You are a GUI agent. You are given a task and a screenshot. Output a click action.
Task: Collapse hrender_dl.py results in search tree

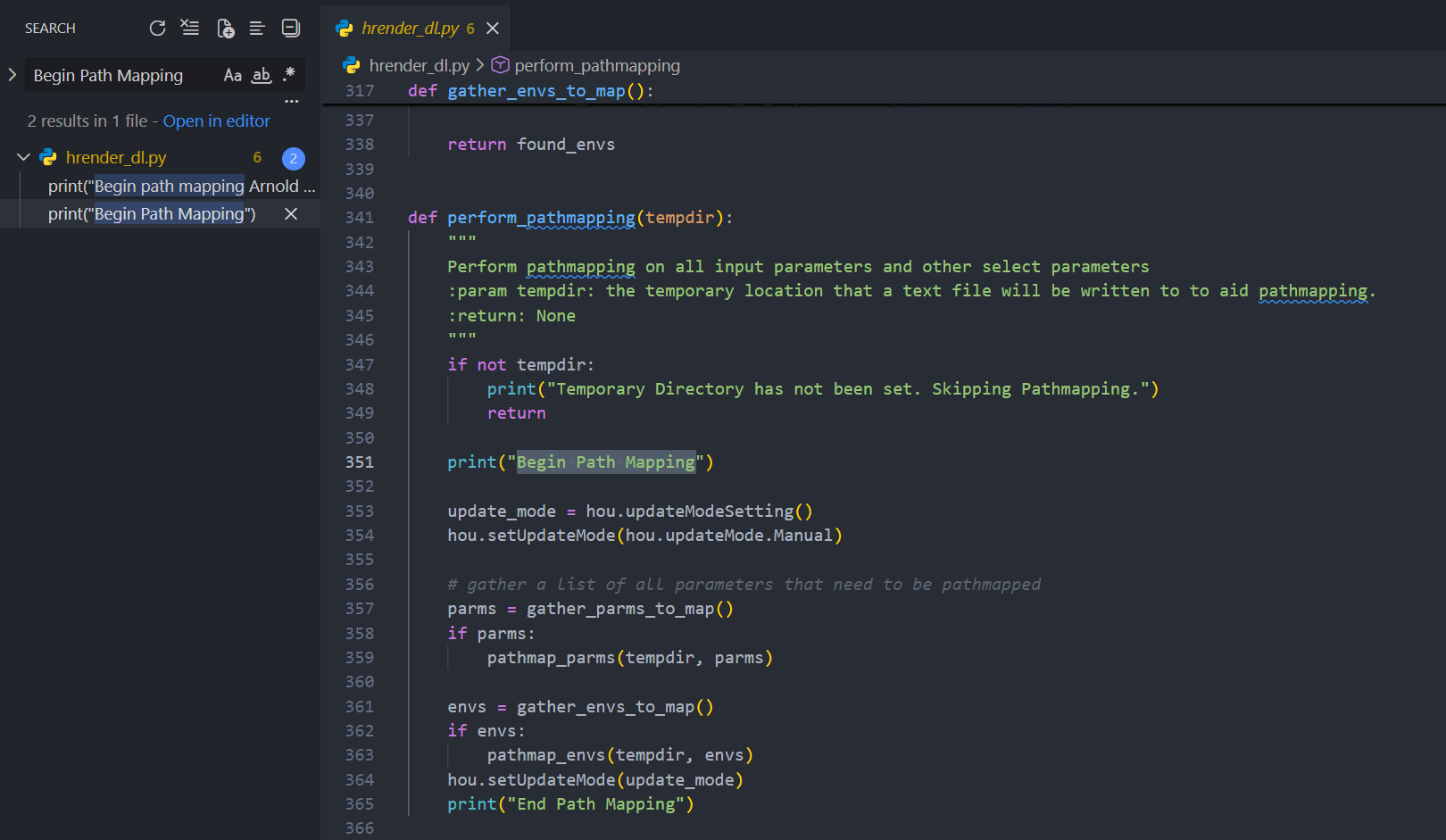24,158
